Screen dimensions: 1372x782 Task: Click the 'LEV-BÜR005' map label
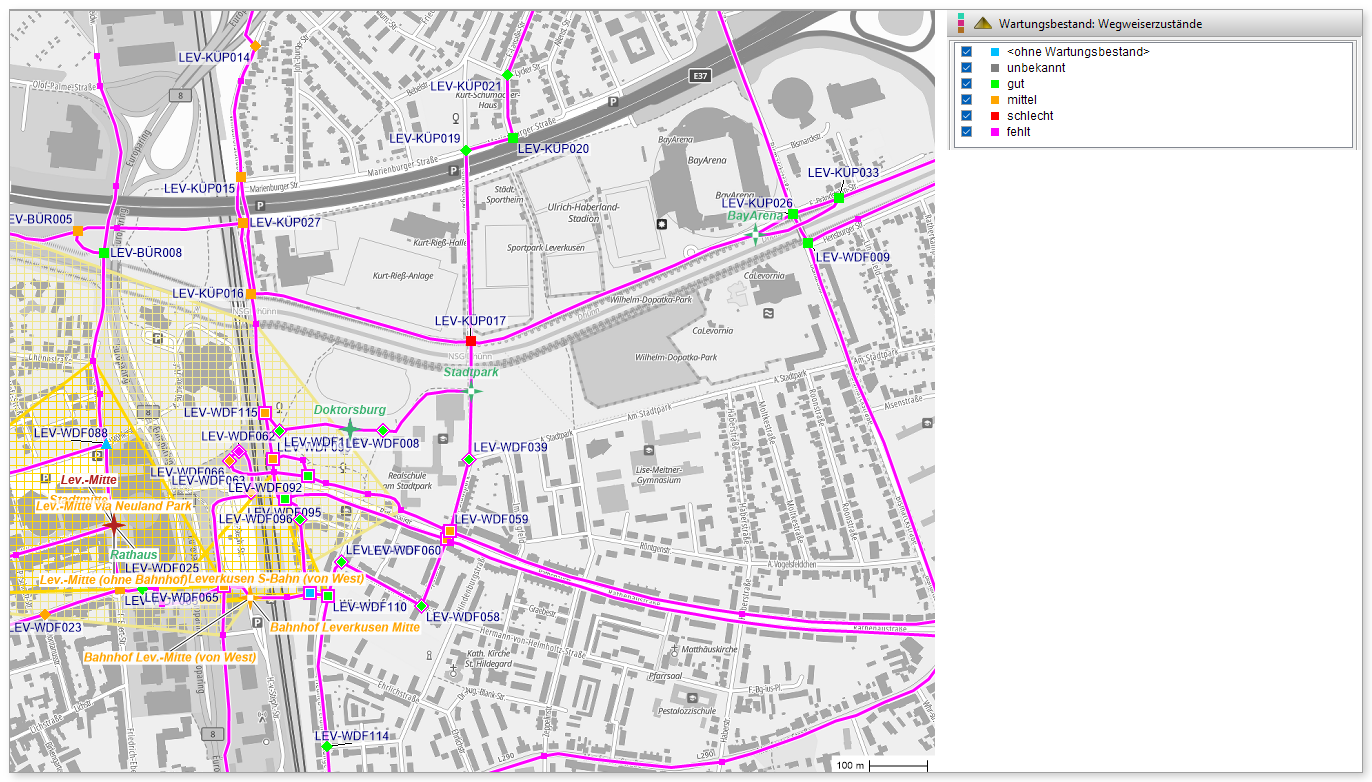pyautogui.click(x=41, y=219)
